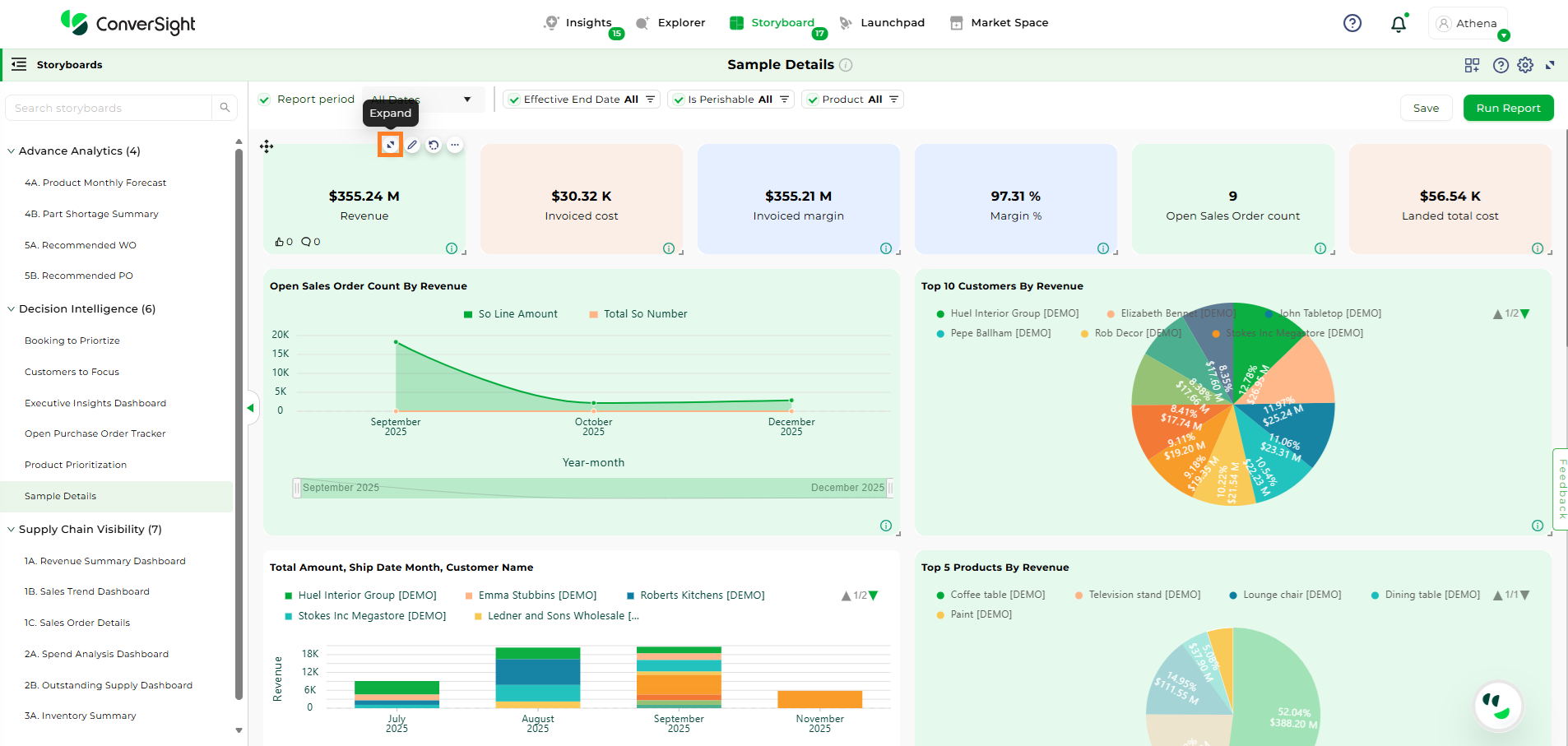The height and width of the screenshot is (746, 1568).
Task: Collapse the Supply Chain Visibility group
Action: pos(12,530)
